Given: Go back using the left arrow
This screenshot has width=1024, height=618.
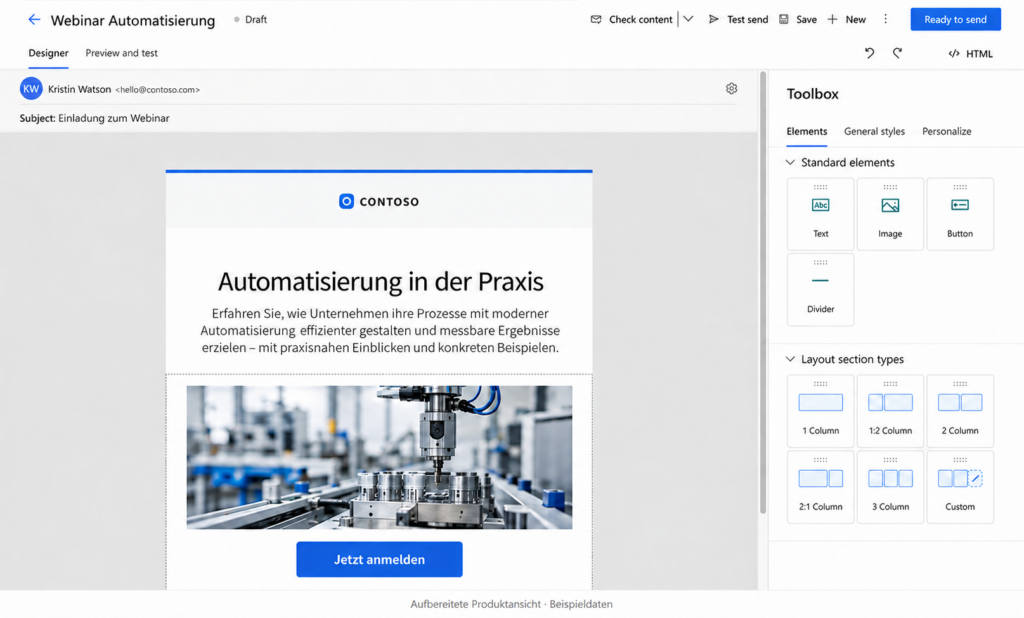Looking at the screenshot, I should (34, 20).
